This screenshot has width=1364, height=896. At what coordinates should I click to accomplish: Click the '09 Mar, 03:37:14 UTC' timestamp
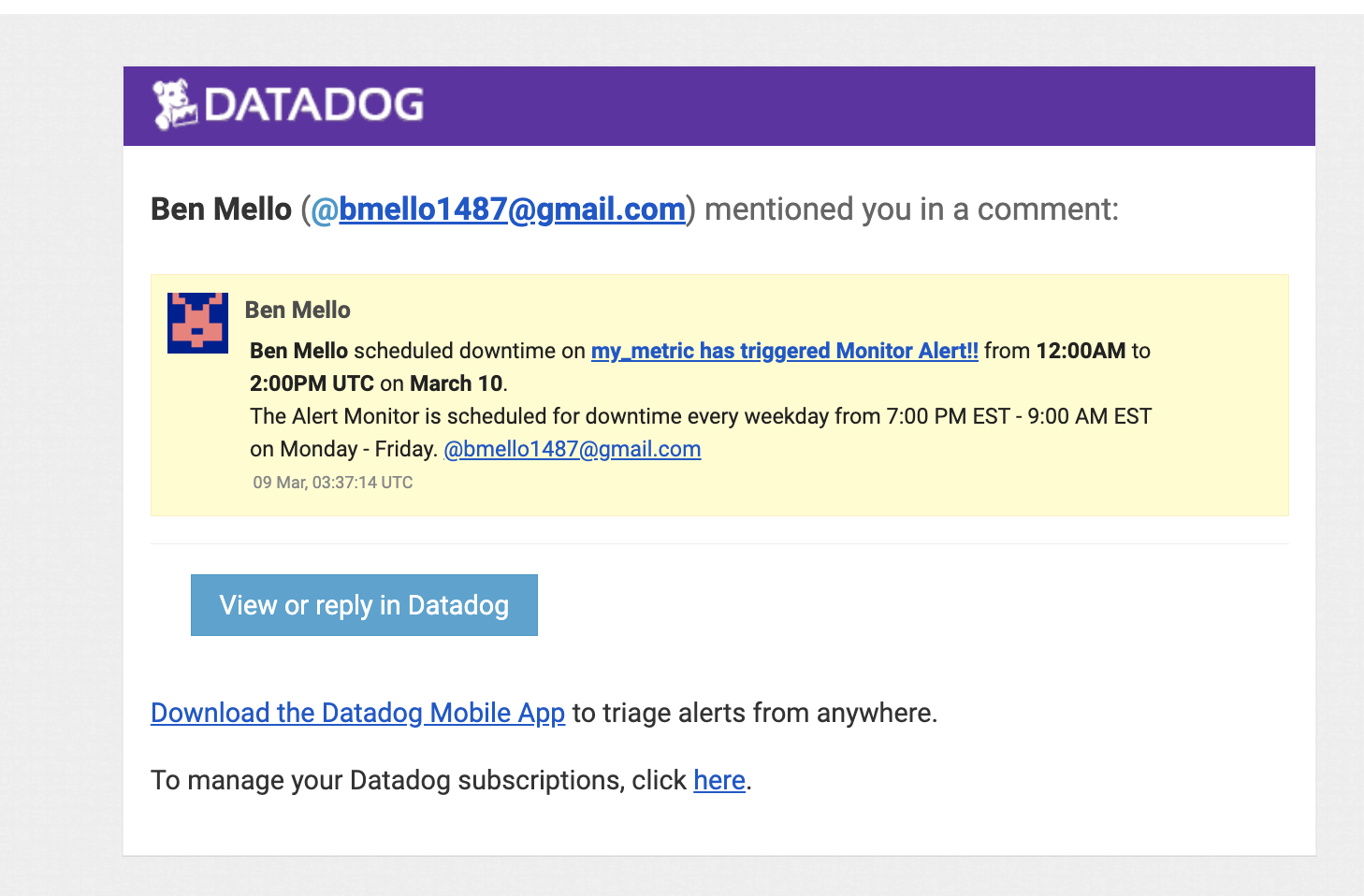point(333,483)
